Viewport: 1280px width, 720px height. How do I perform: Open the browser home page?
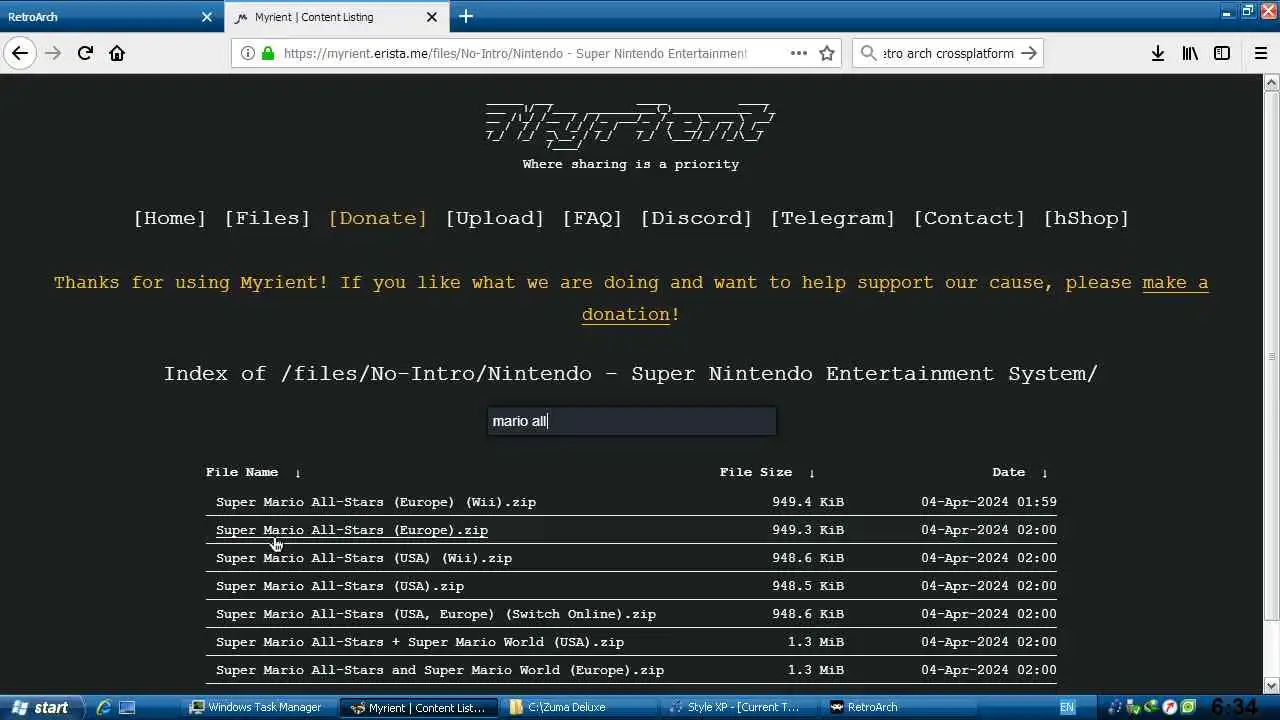click(x=117, y=53)
